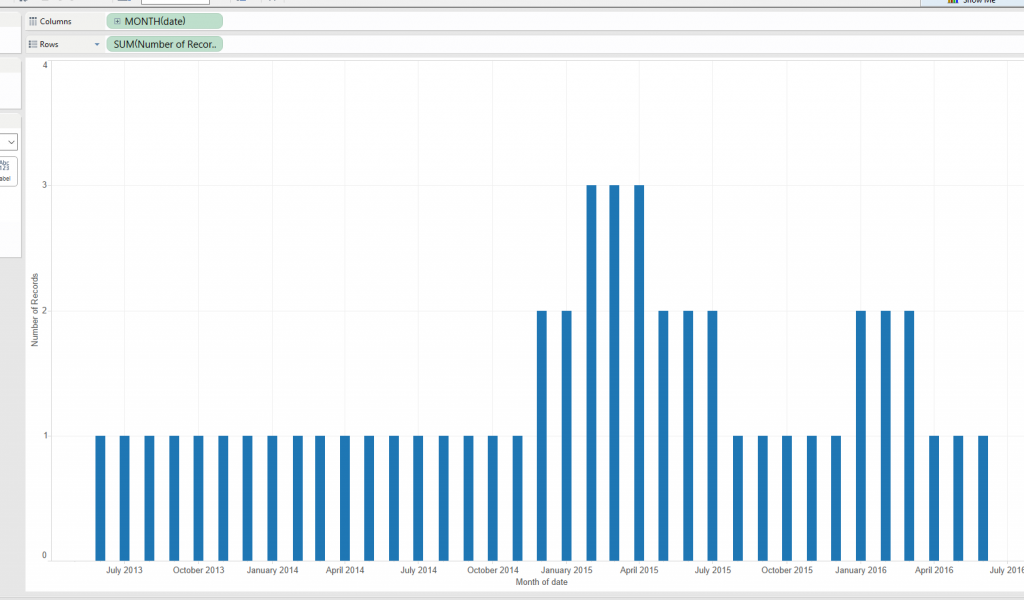1024x600 pixels.
Task: Click the 'Month of date' axis title
Action: pyautogui.click(x=541, y=582)
